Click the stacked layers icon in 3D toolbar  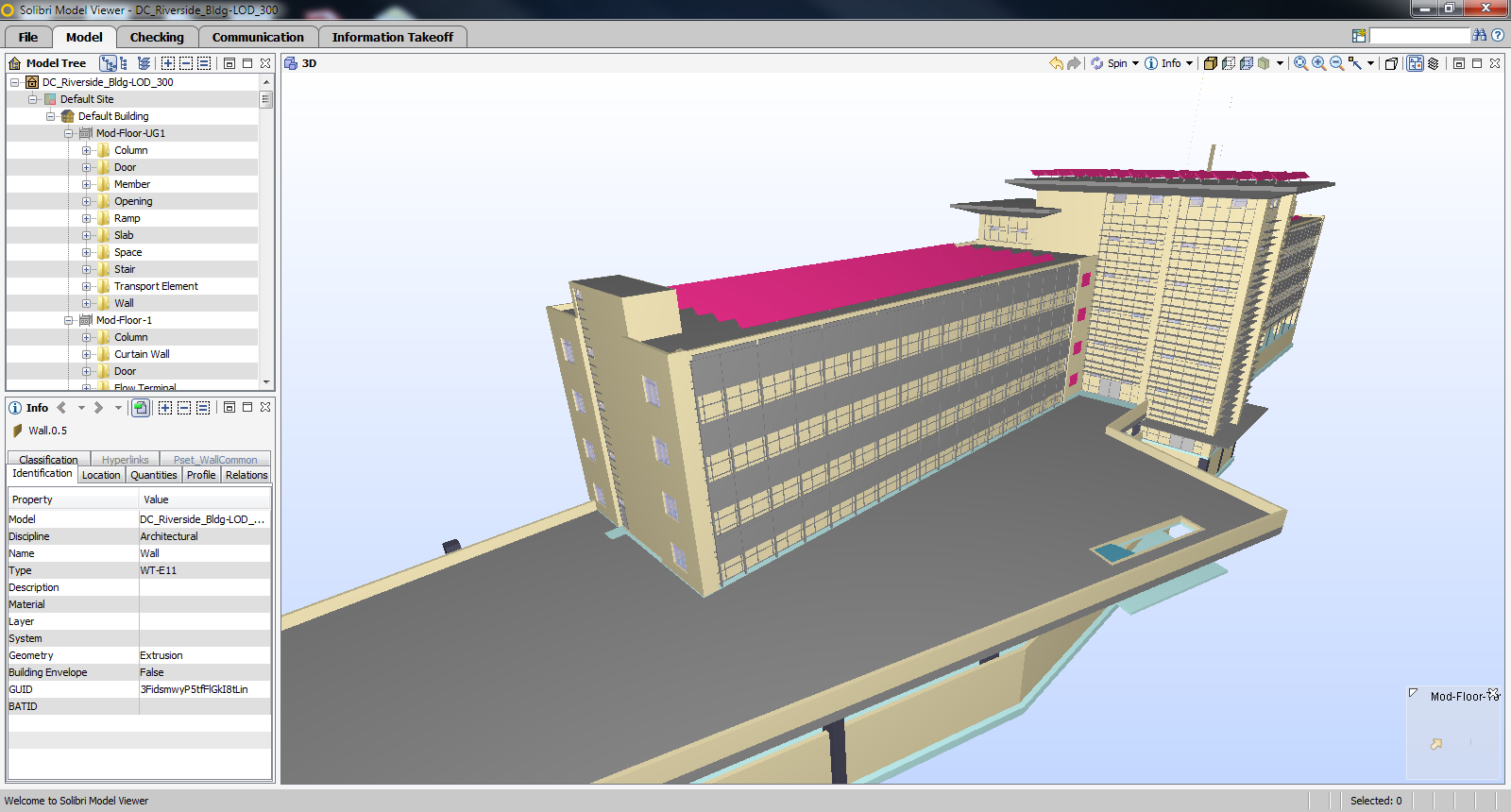[x=1433, y=63]
